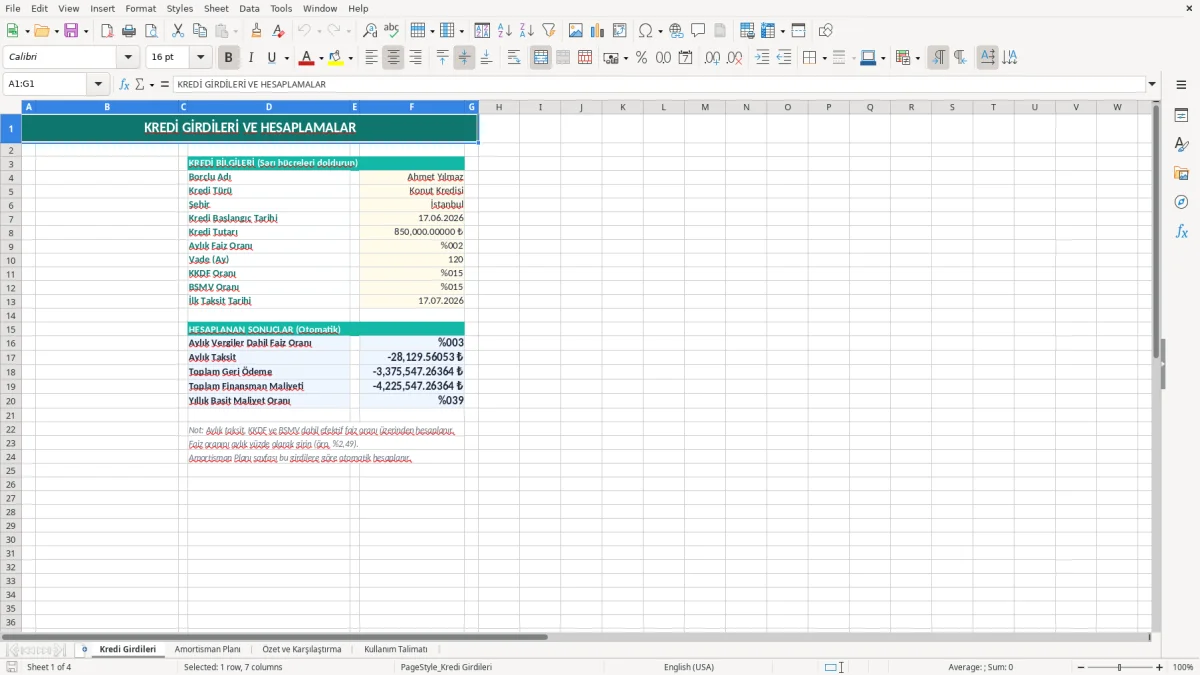This screenshot has width=1200, height=675.
Task: Toggle Underline formatting
Action: (271, 58)
